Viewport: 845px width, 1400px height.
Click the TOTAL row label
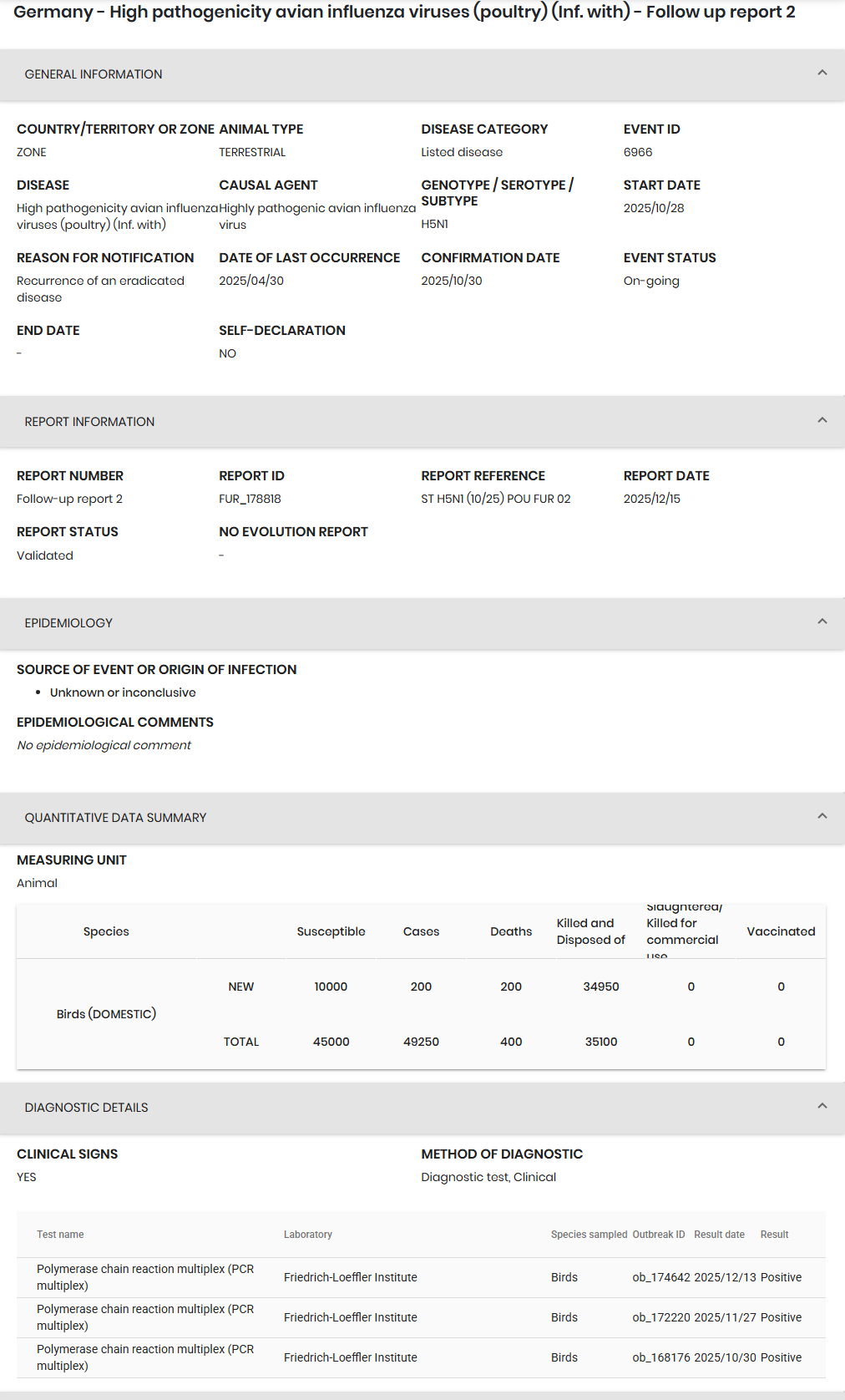(241, 1042)
